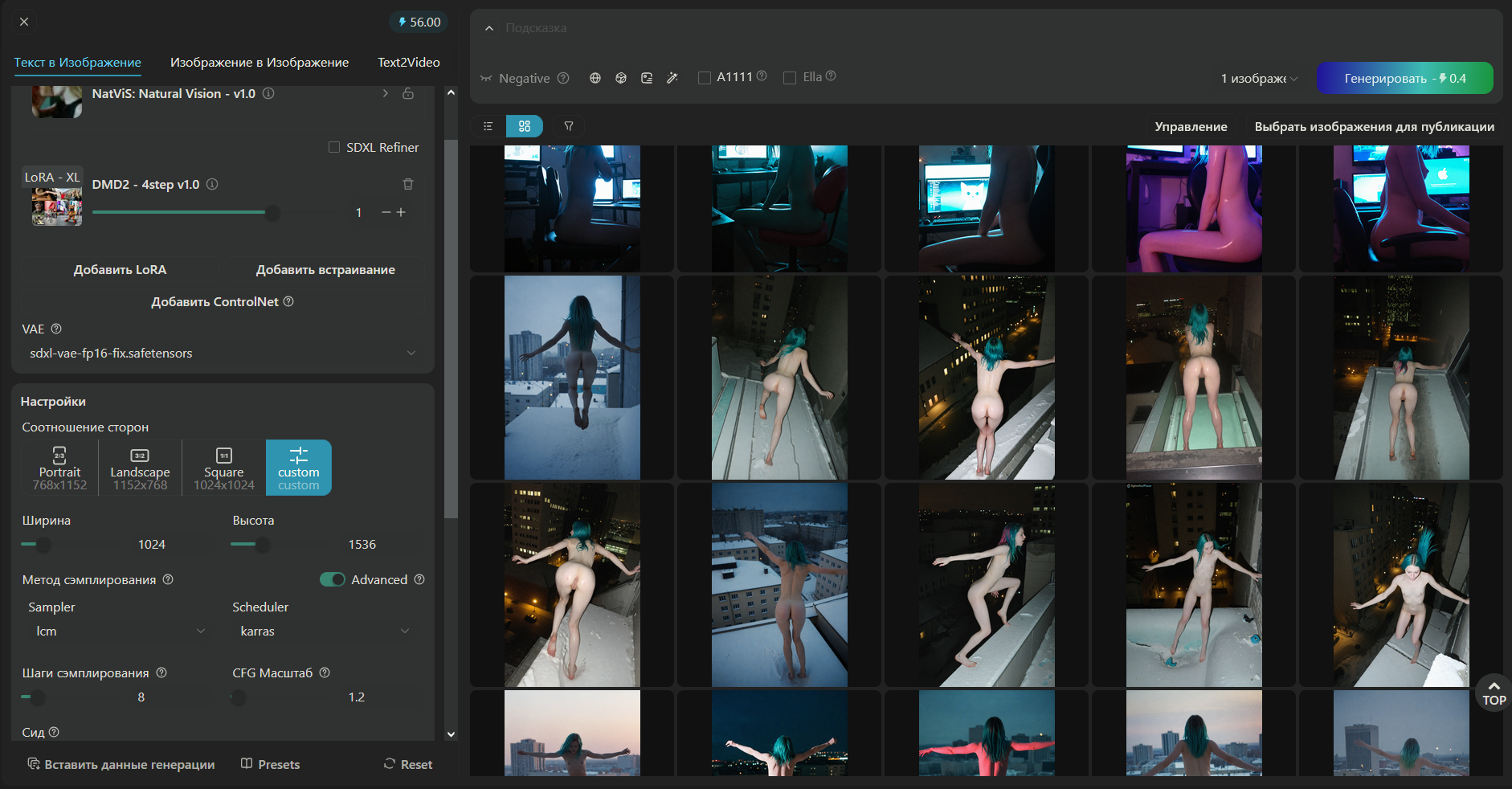Switch to list view layout

pyautogui.click(x=488, y=126)
